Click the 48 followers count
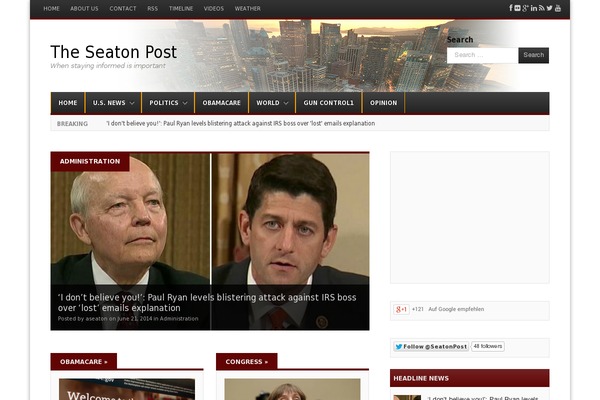The height and width of the screenshot is (400, 600). [x=488, y=346]
